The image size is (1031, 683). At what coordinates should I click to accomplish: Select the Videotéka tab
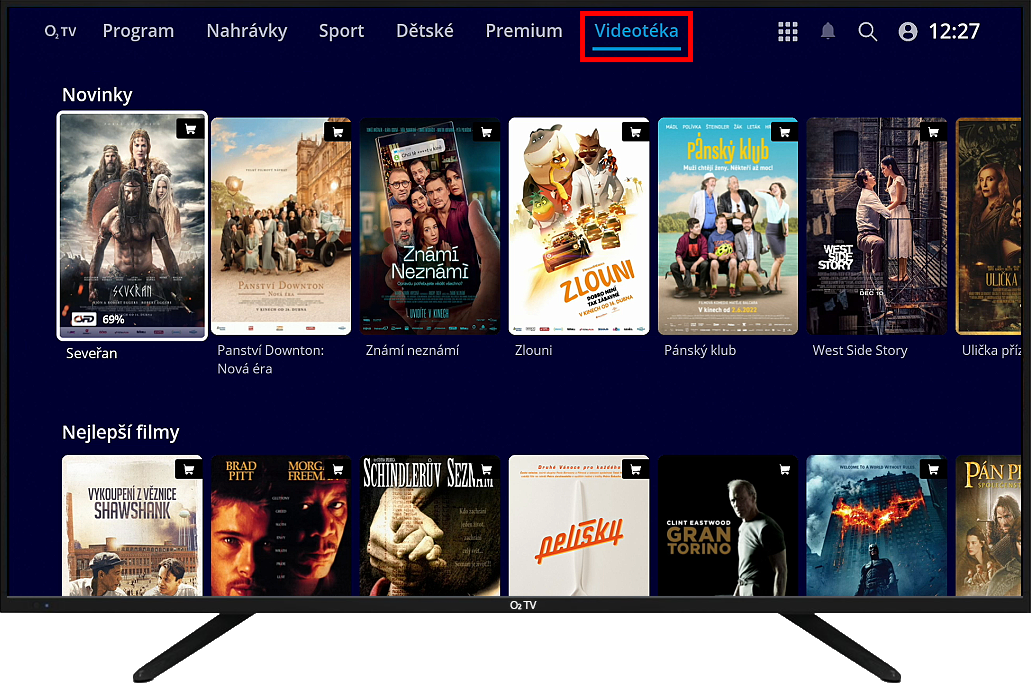click(636, 31)
